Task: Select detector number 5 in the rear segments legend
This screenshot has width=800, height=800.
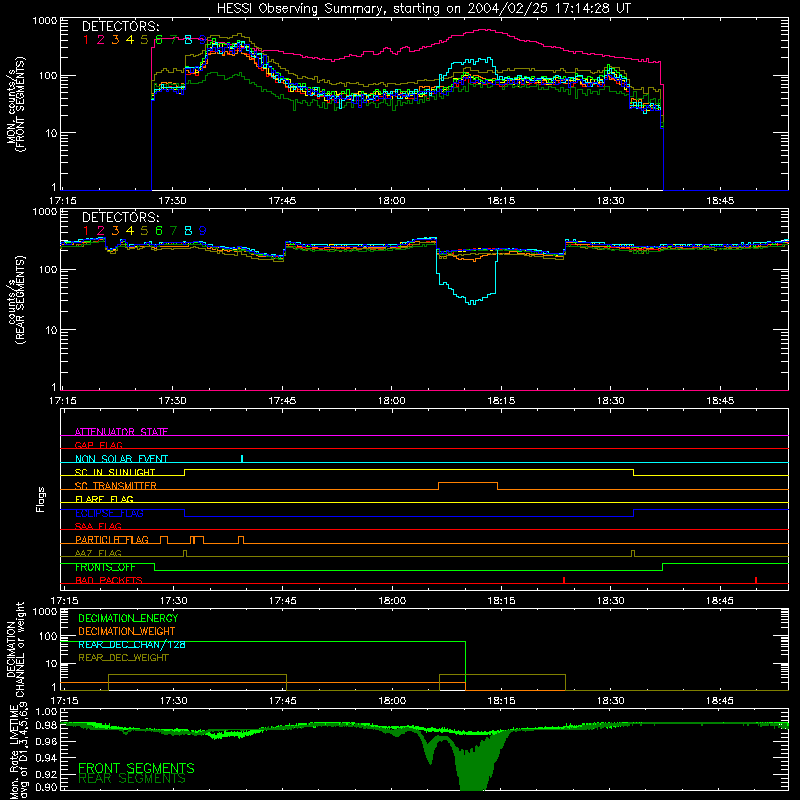Action: click(x=144, y=231)
